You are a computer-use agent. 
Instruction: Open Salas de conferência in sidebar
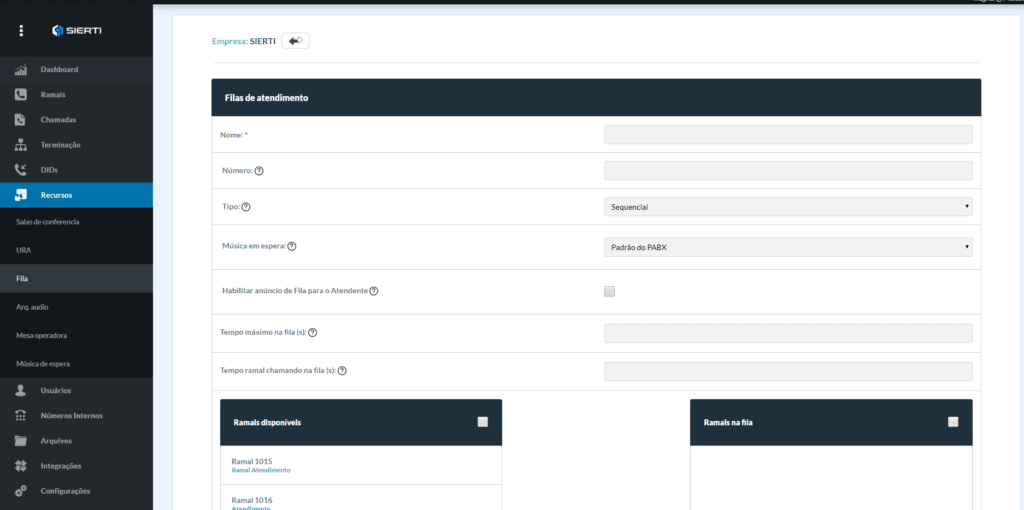pyautogui.click(x=48, y=221)
